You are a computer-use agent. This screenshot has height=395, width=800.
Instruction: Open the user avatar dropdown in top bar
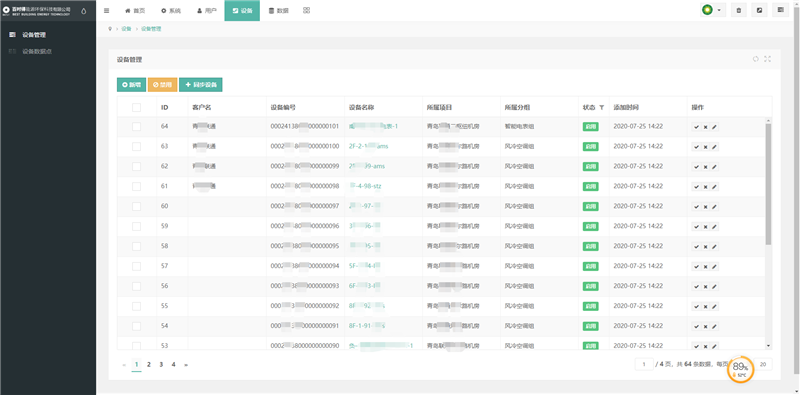[713, 10]
